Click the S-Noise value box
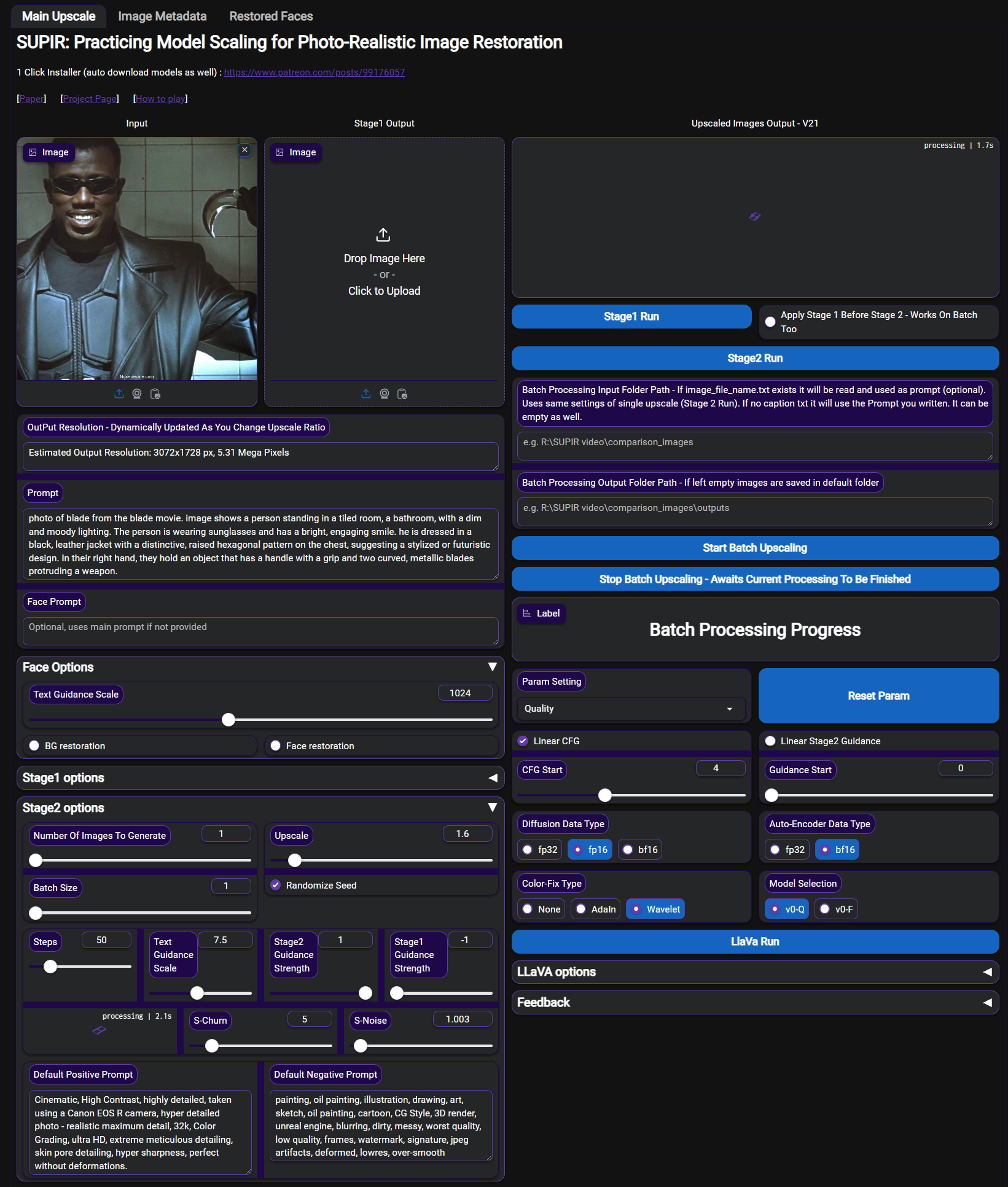1008x1187 pixels. click(x=463, y=1019)
